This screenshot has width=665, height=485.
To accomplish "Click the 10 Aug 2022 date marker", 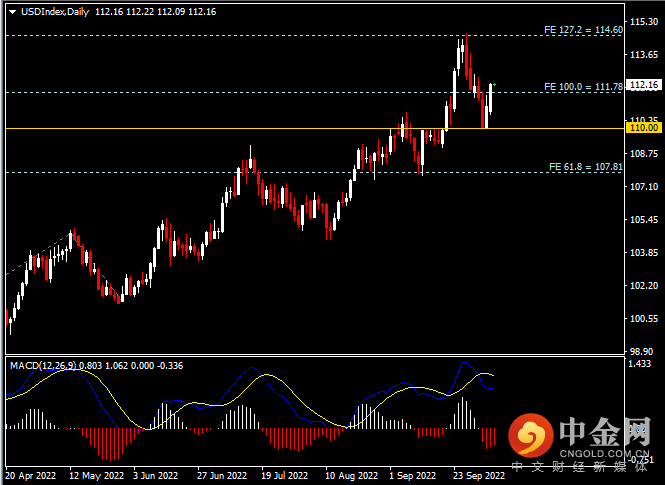I will (352, 476).
